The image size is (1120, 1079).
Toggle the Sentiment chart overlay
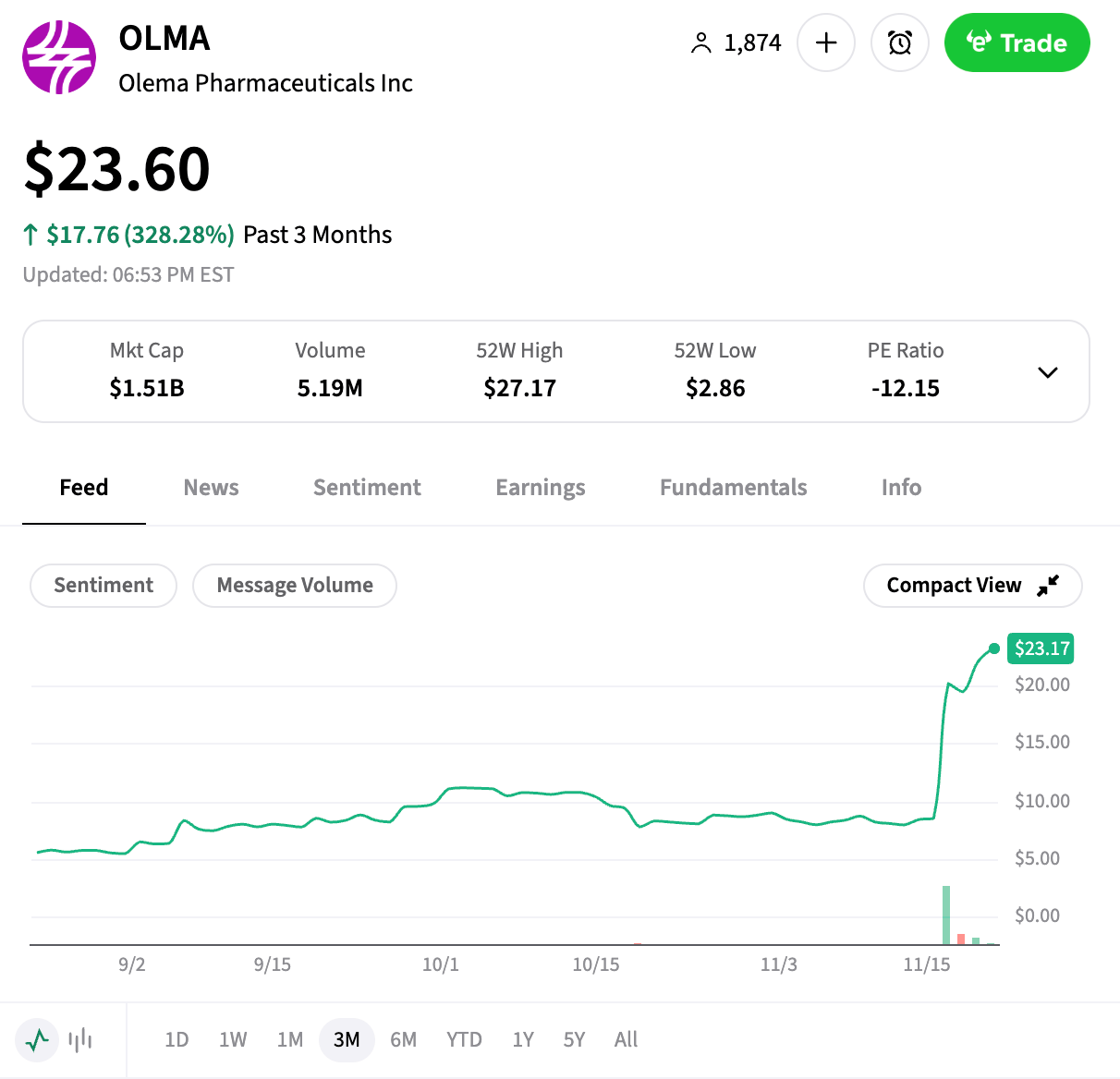pyautogui.click(x=103, y=586)
